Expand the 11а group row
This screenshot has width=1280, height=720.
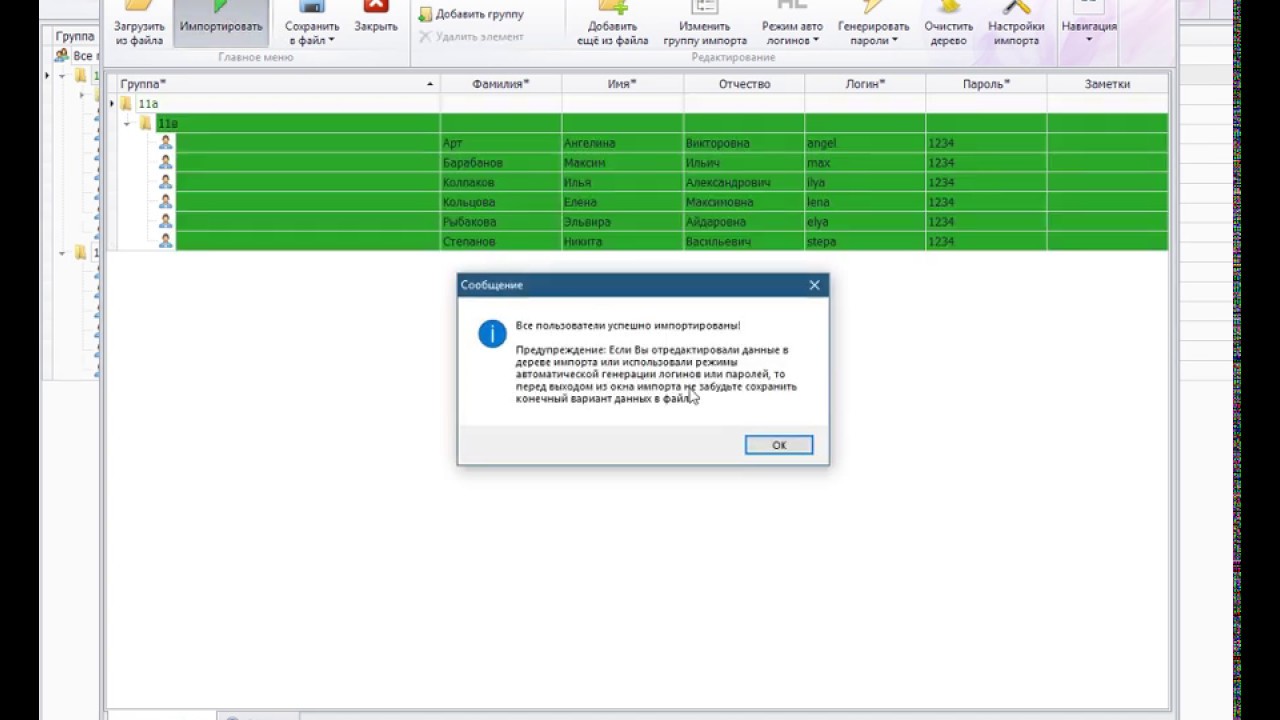click(112, 103)
